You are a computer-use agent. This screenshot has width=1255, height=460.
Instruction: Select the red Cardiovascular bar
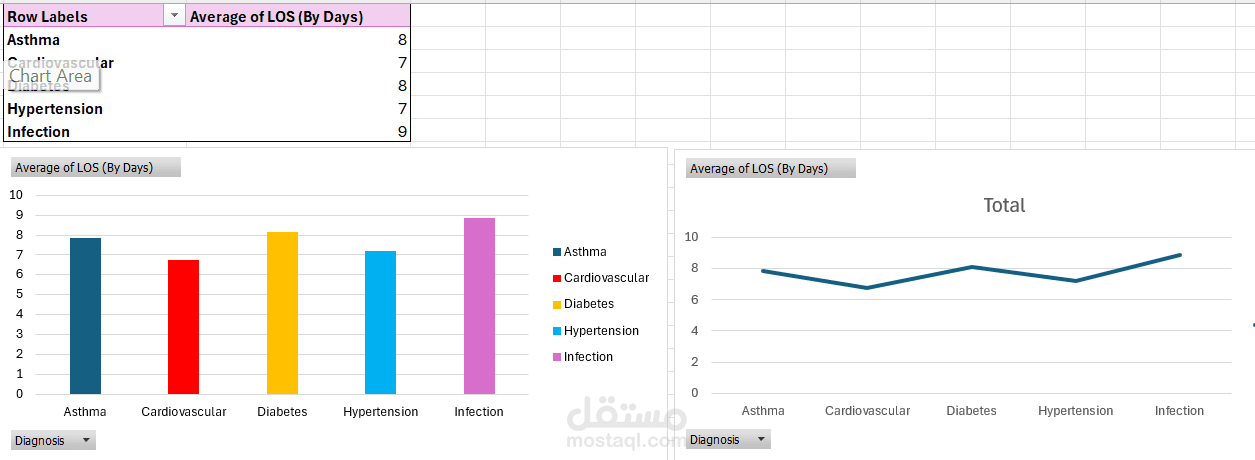pos(183,327)
